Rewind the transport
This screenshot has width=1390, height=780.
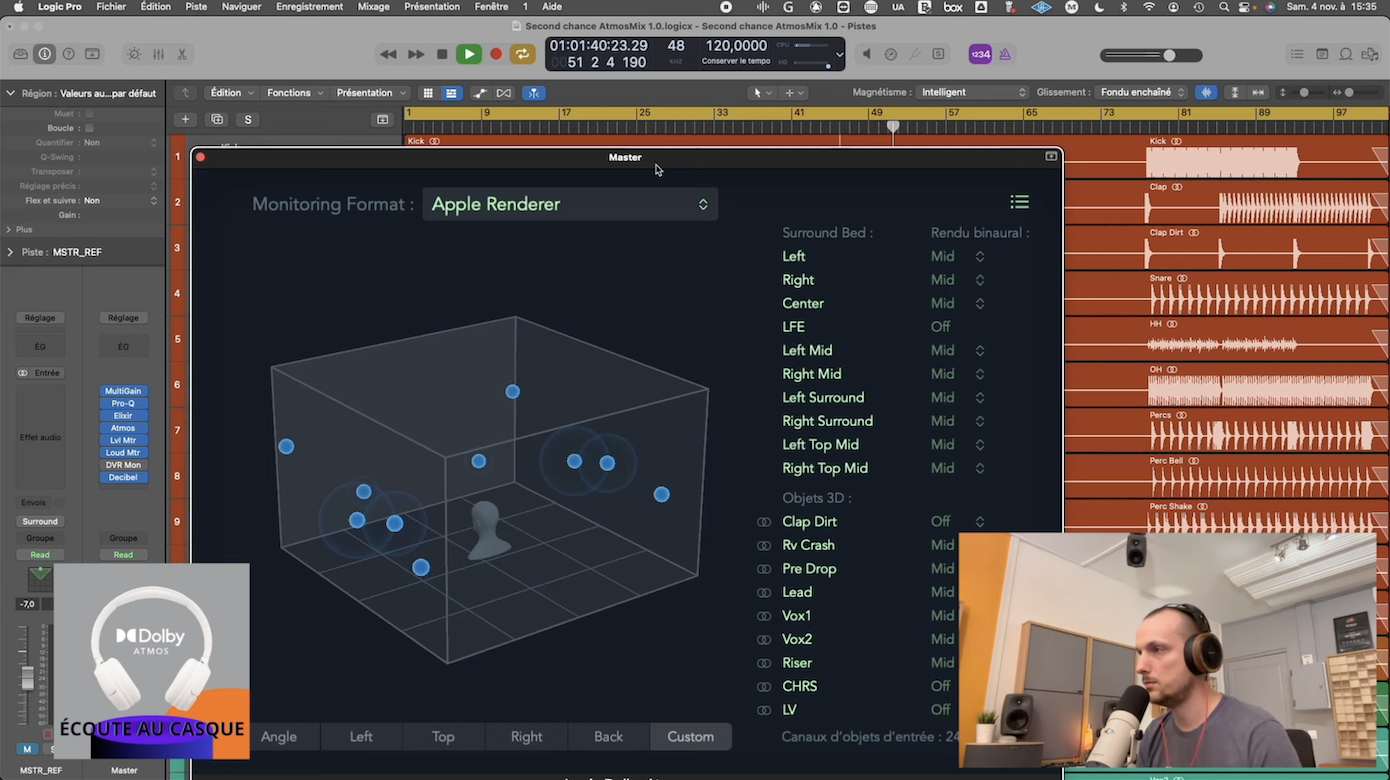click(x=388, y=54)
